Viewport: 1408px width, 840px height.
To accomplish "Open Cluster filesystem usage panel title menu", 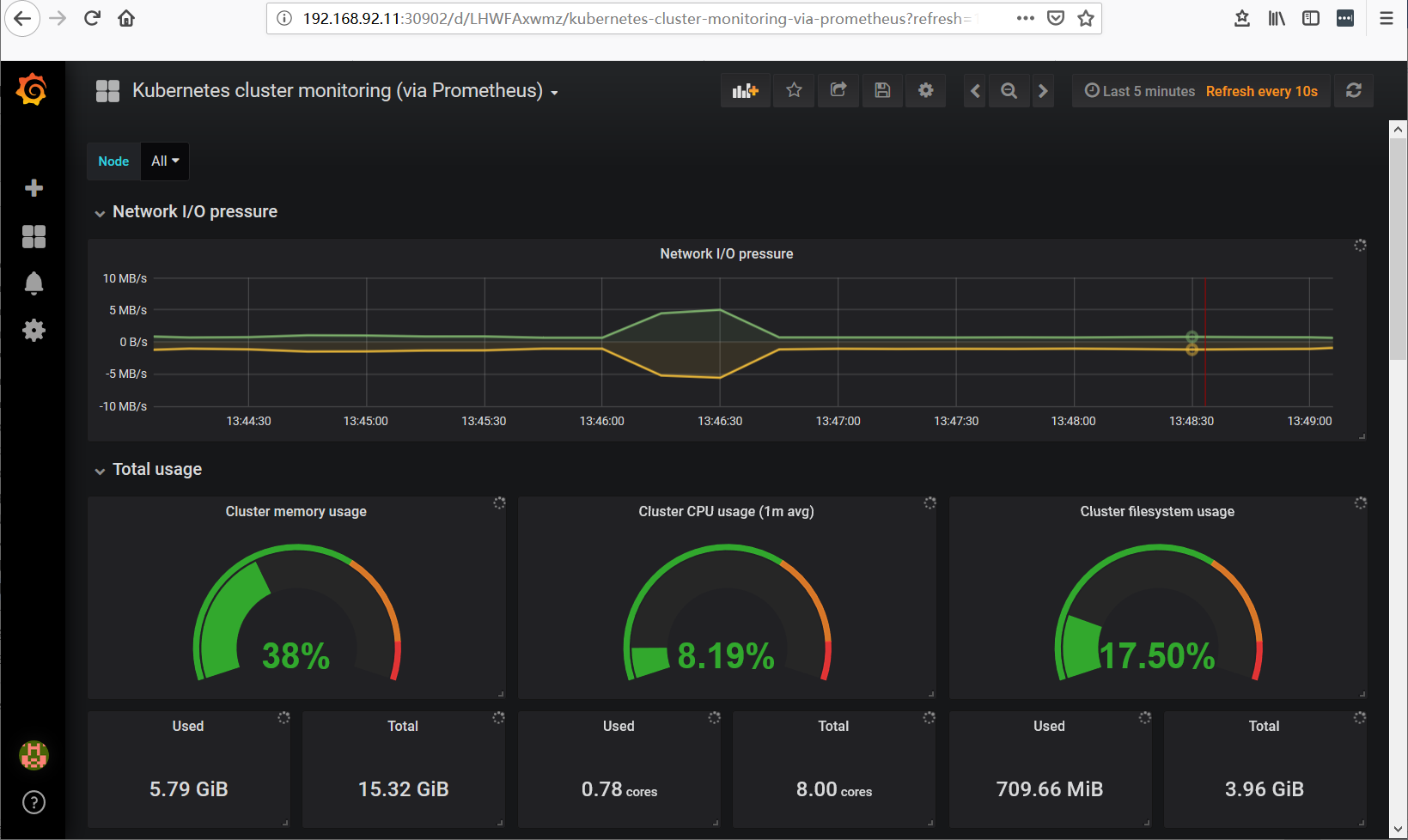I will coord(1157,511).
